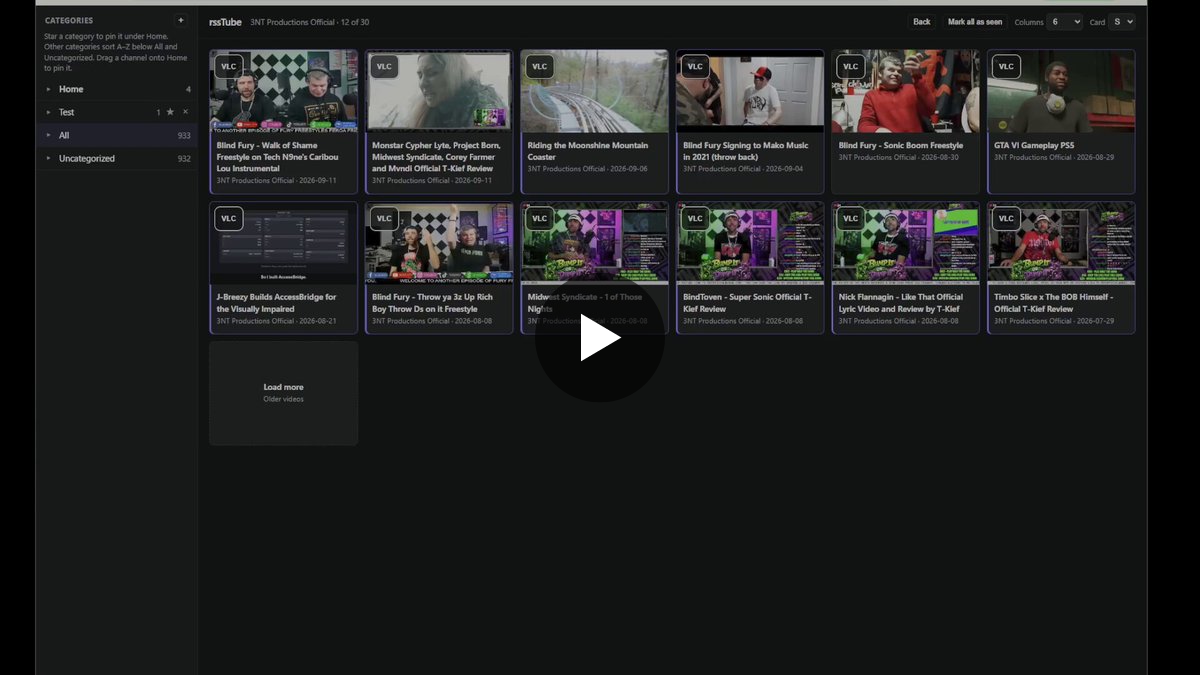Expand the Uncategorized category arrow
The width and height of the screenshot is (1200, 675).
(x=48, y=158)
